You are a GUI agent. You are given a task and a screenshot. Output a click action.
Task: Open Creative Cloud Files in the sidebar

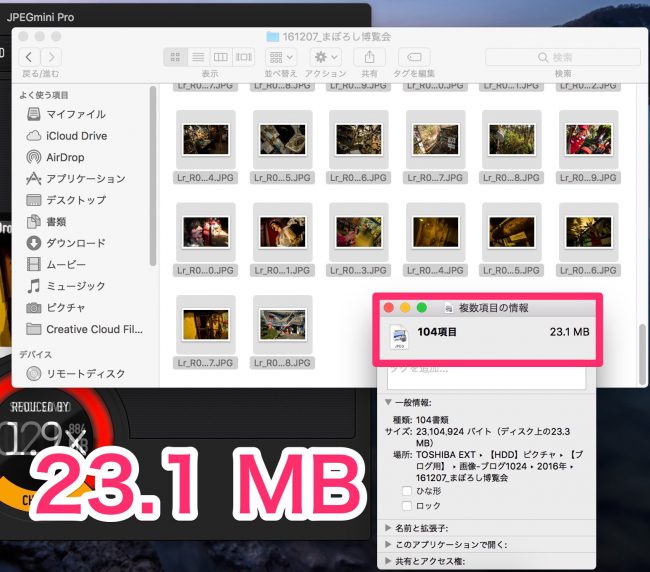[x=85, y=329]
